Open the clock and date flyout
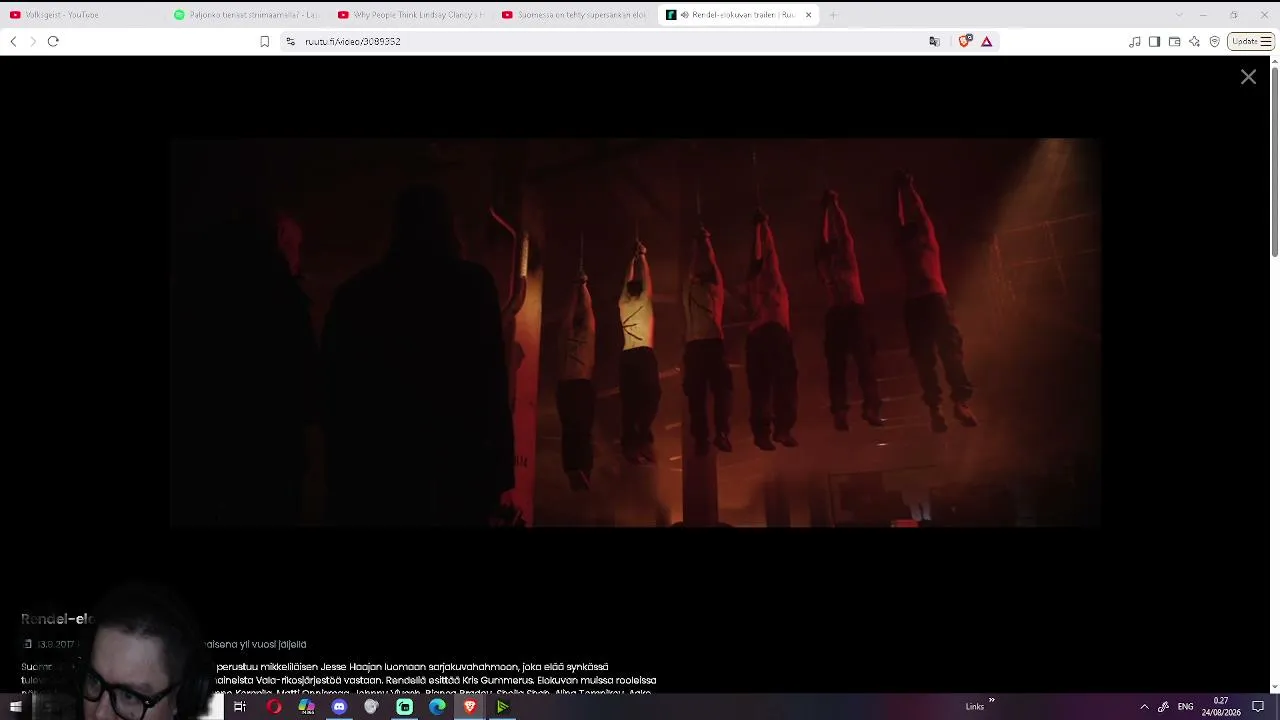 (1221, 707)
